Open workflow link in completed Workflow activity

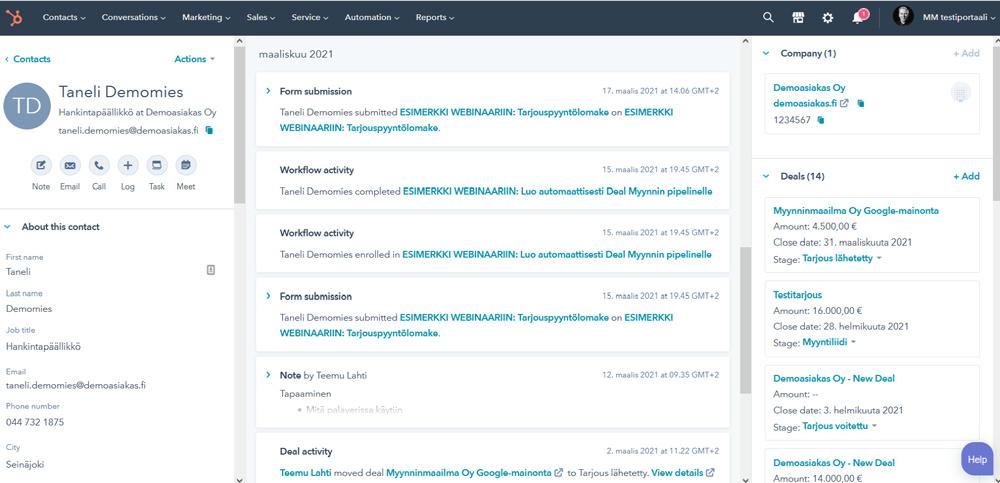click(x=557, y=191)
